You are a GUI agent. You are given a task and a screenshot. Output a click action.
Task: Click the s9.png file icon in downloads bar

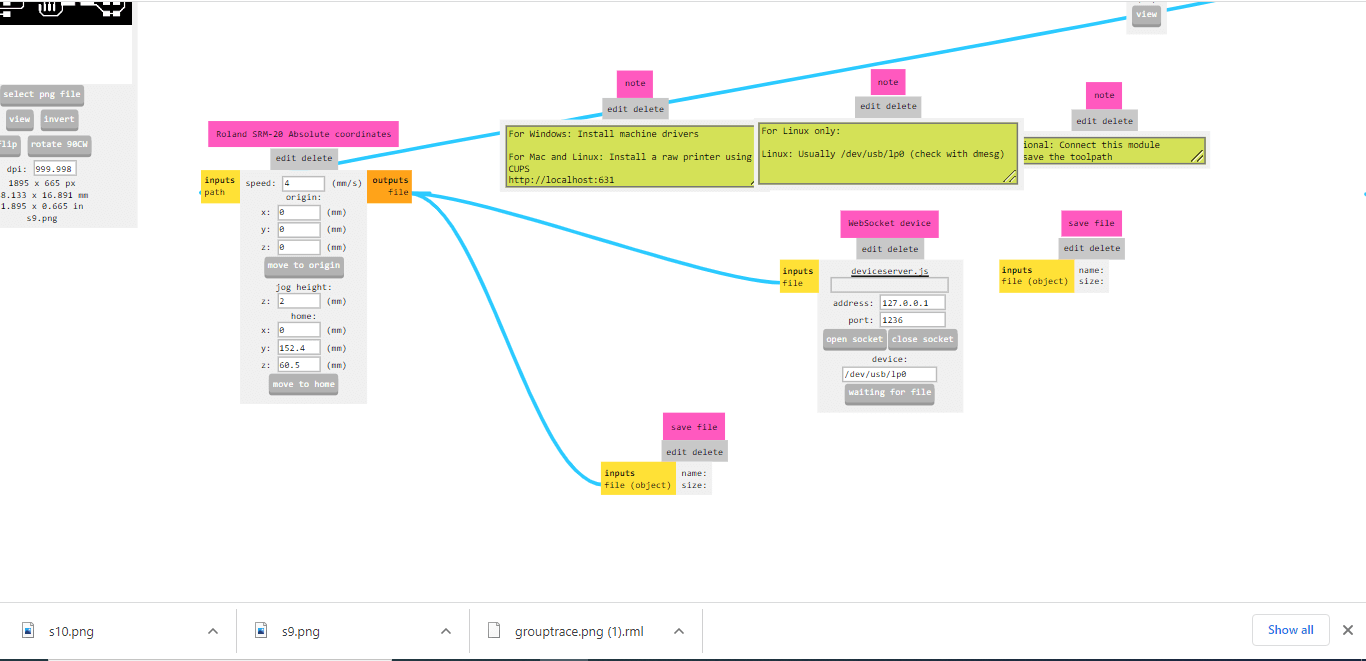(262, 631)
